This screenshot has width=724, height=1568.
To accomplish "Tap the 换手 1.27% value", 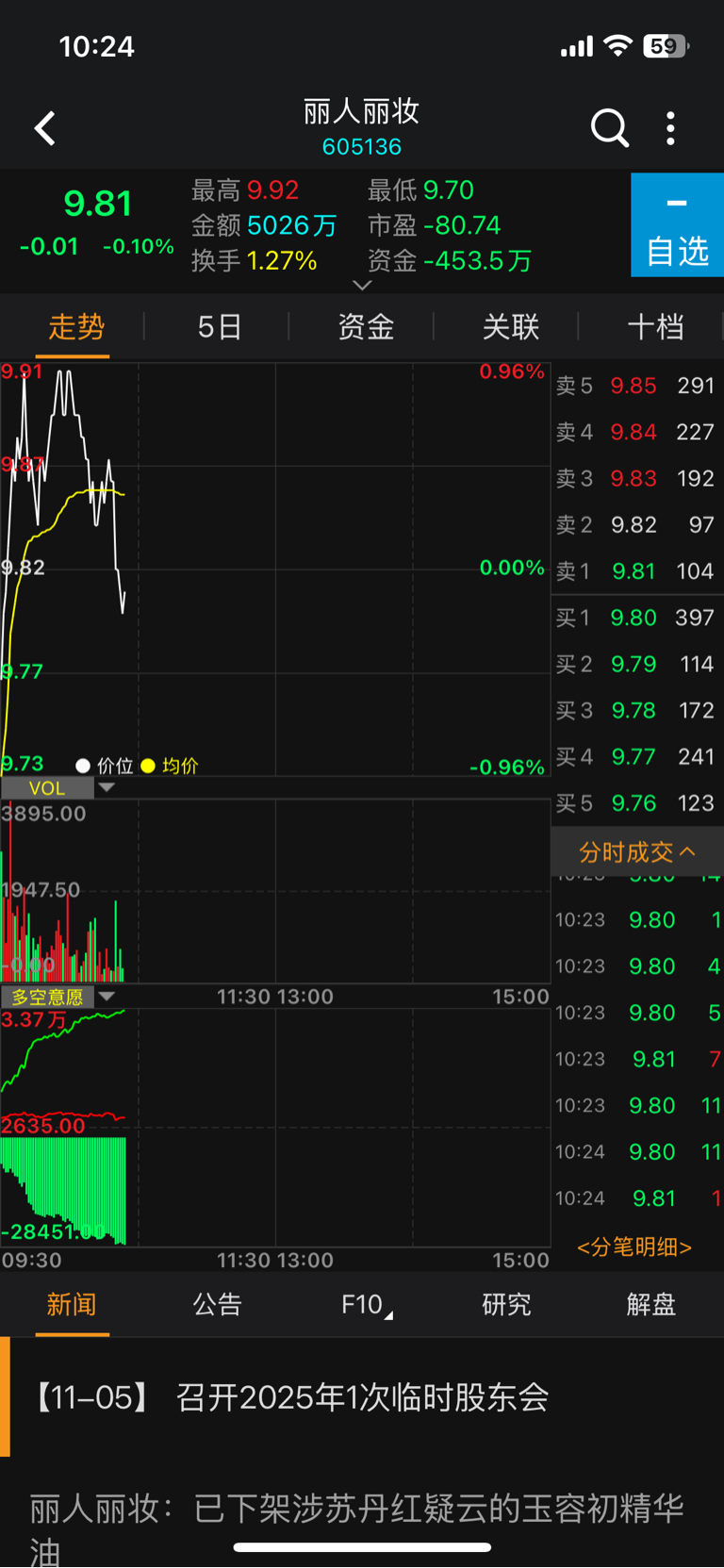I will tap(282, 260).
